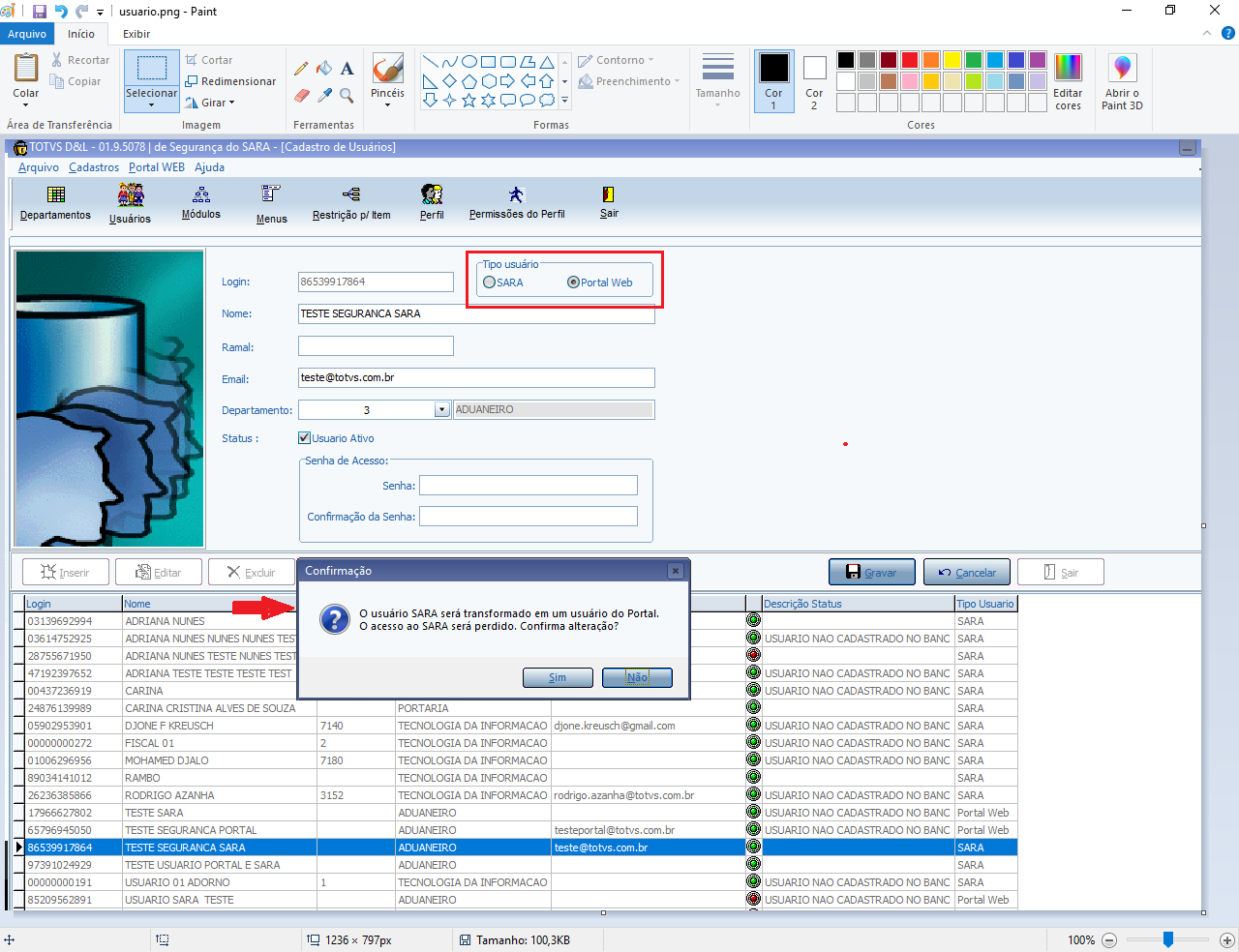This screenshot has width=1239, height=952.
Task: Toggle the Usuario Ativo checkbox
Action: [x=305, y=438]
